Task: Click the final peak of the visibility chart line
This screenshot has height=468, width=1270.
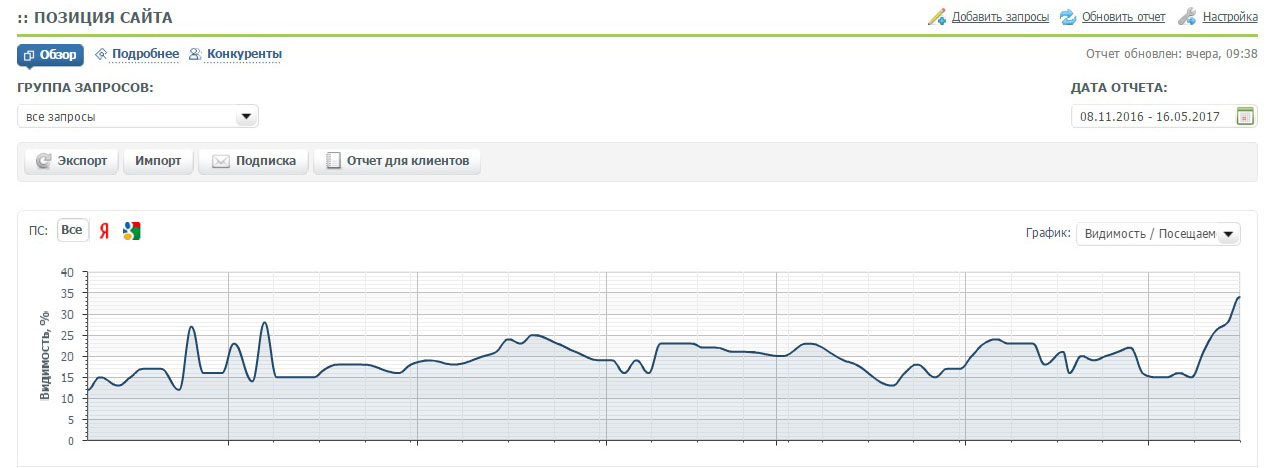Action: click(1239, 297)
